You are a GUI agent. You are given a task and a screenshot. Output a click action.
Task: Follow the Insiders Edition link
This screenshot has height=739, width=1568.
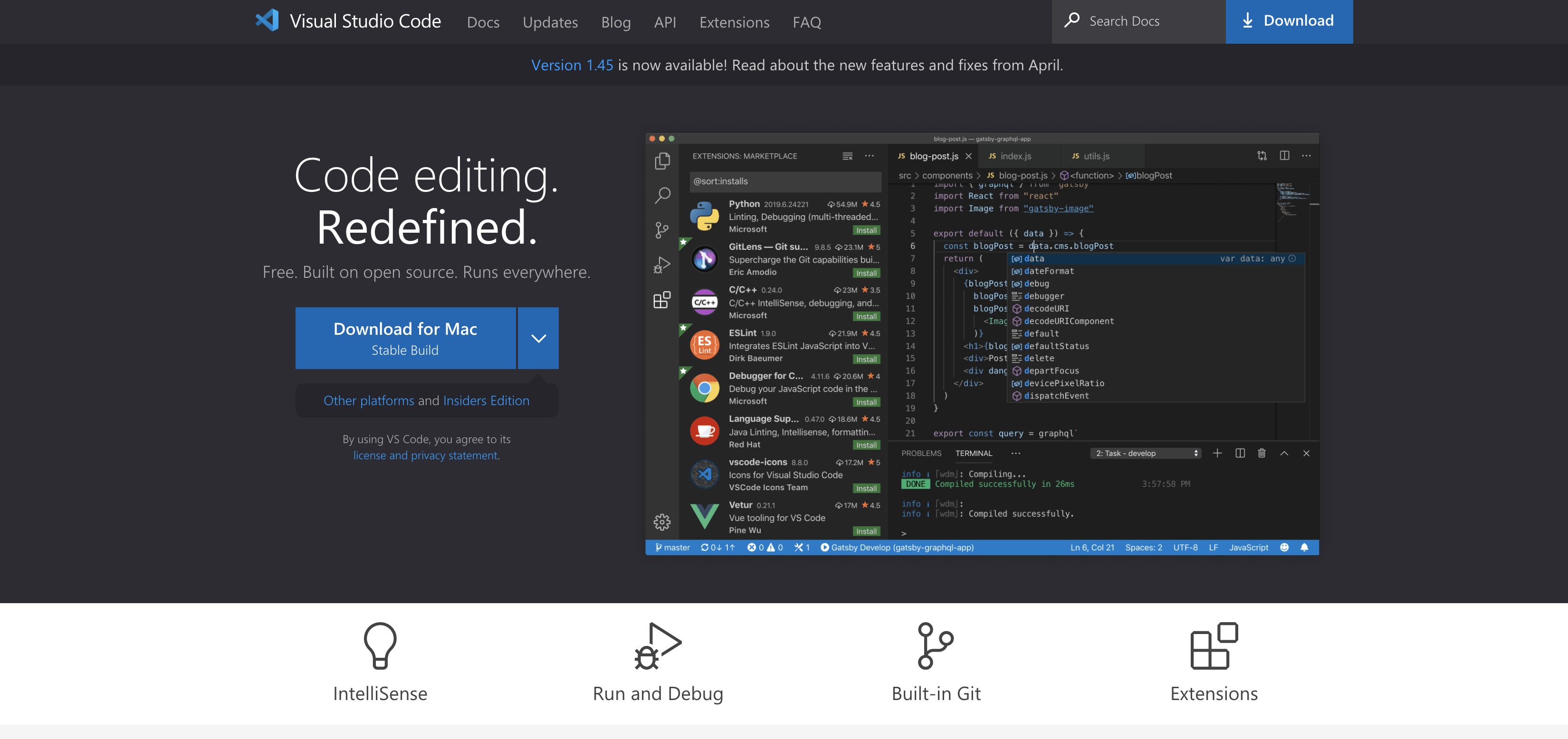486,401
